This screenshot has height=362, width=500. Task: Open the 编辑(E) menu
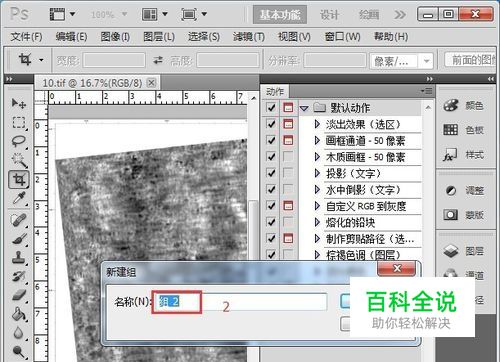(x=71, y=36)
